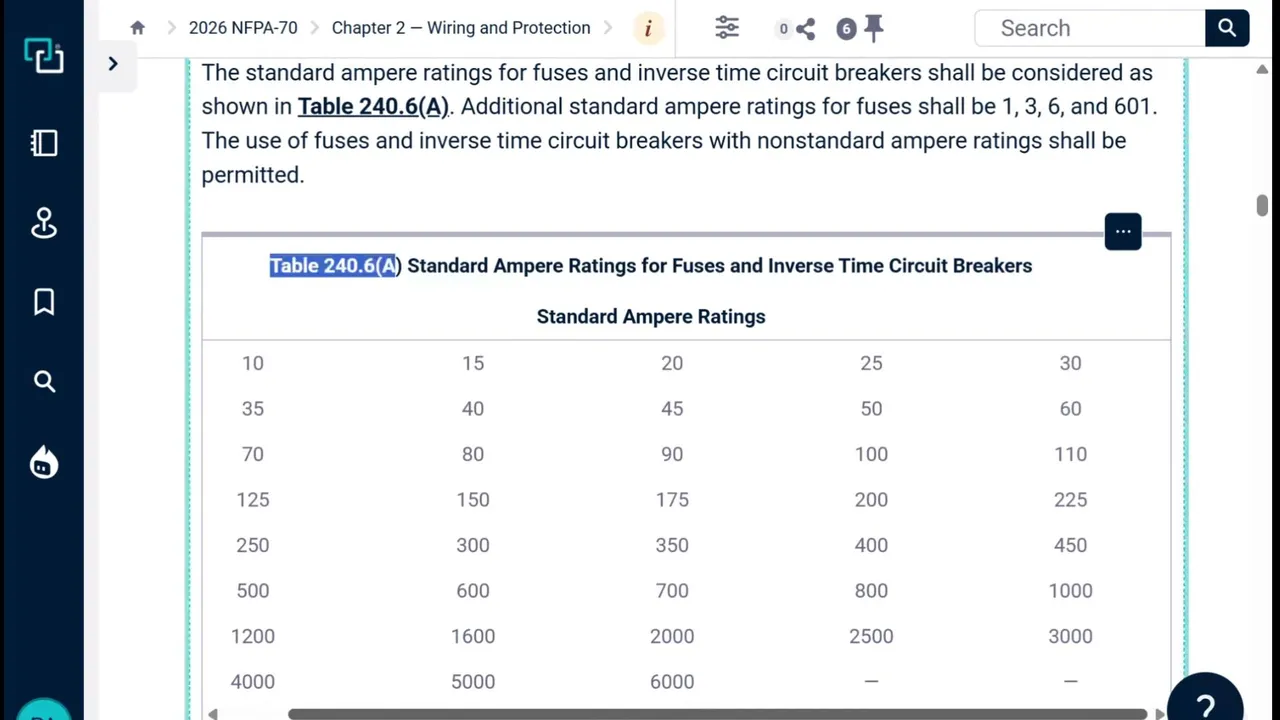Click the sidebar flame mascot icon
Image resolution: width=1280 pixels, height=720 pixels.
44,463
